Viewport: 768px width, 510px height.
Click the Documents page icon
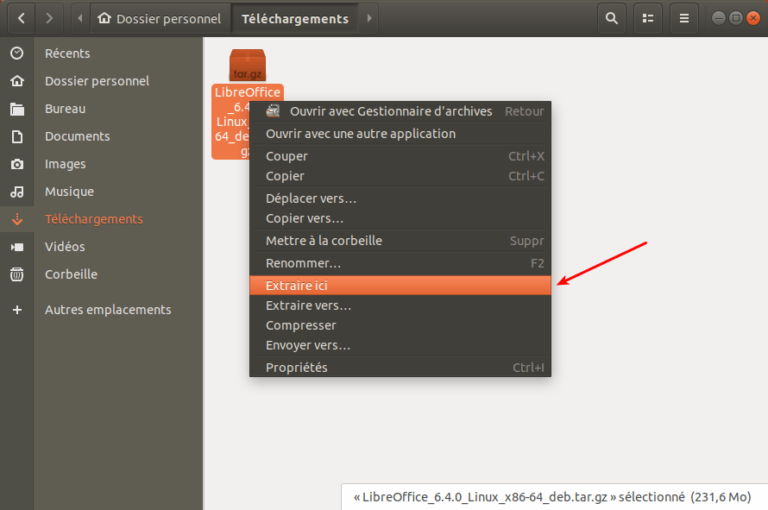pyautogui.click(x=17, y=136)
